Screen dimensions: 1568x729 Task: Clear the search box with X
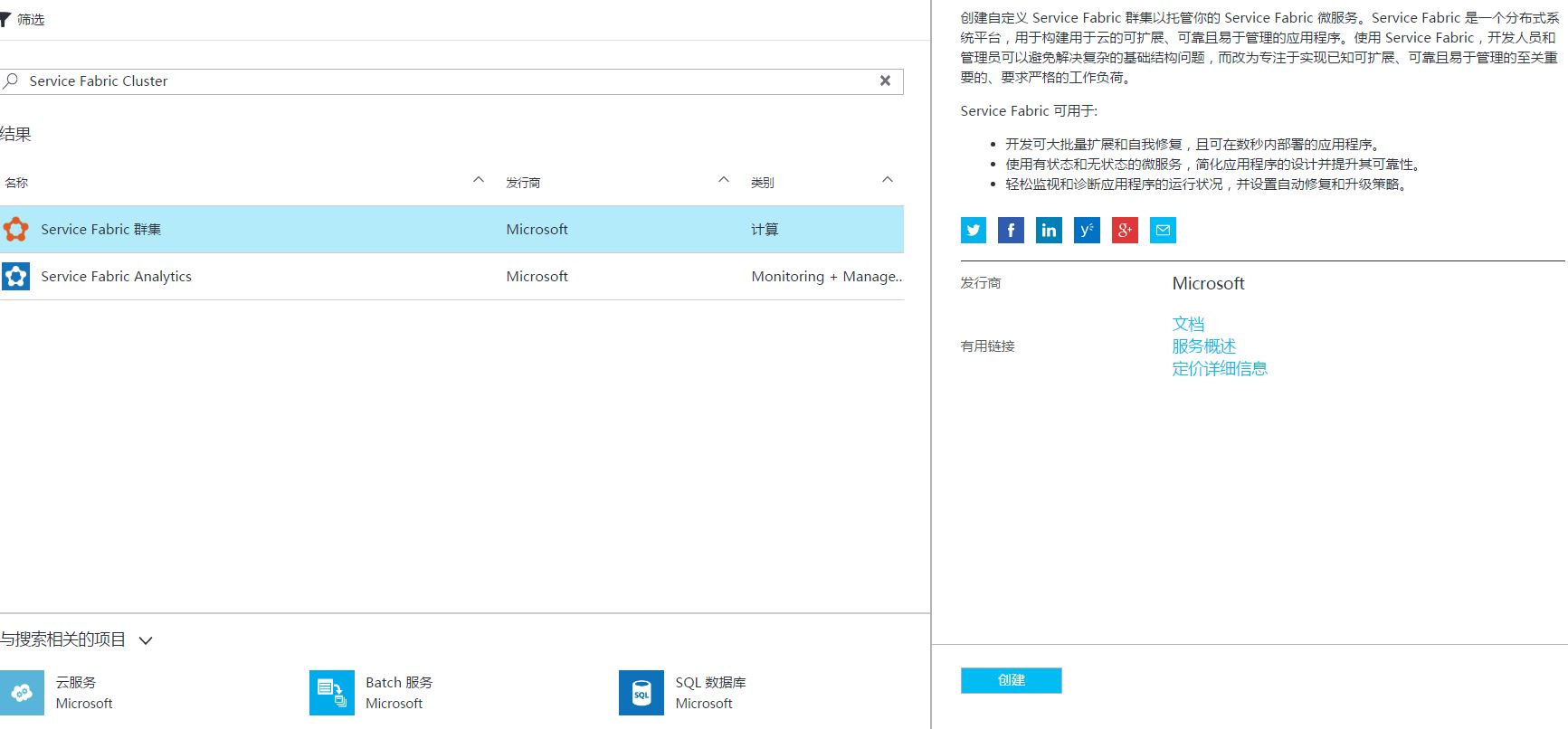[885, 81]
